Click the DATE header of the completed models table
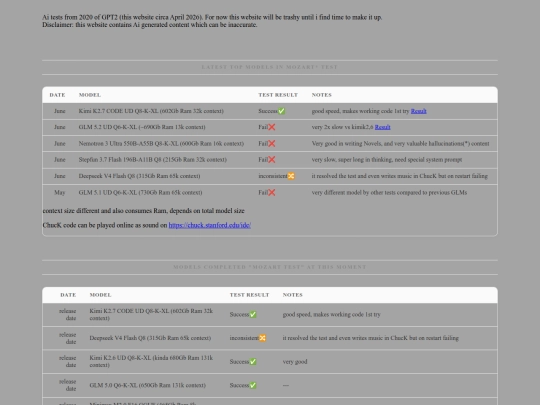 click(x=68, y=295)
